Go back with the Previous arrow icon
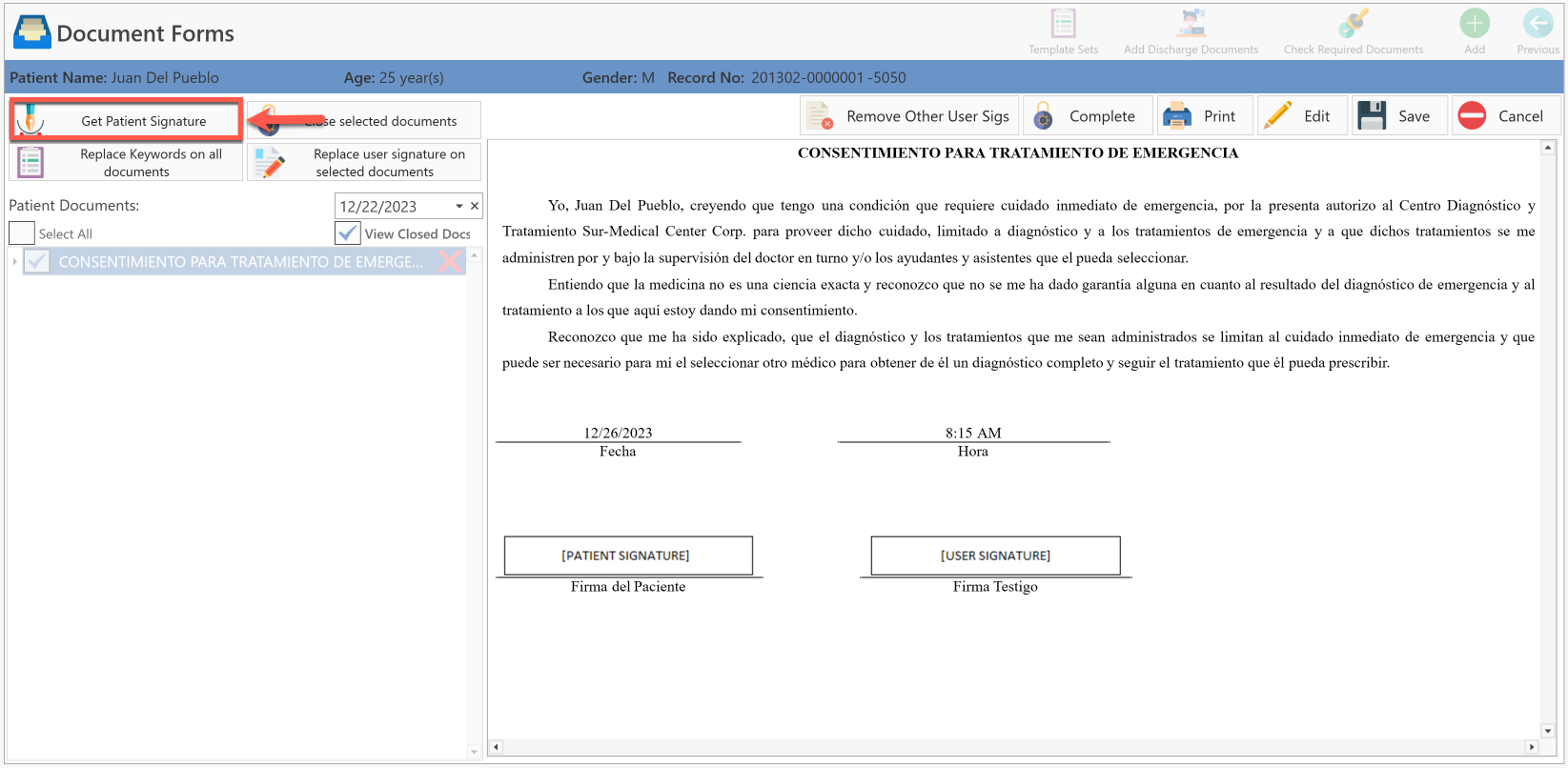 click(x=1537, y=23)
